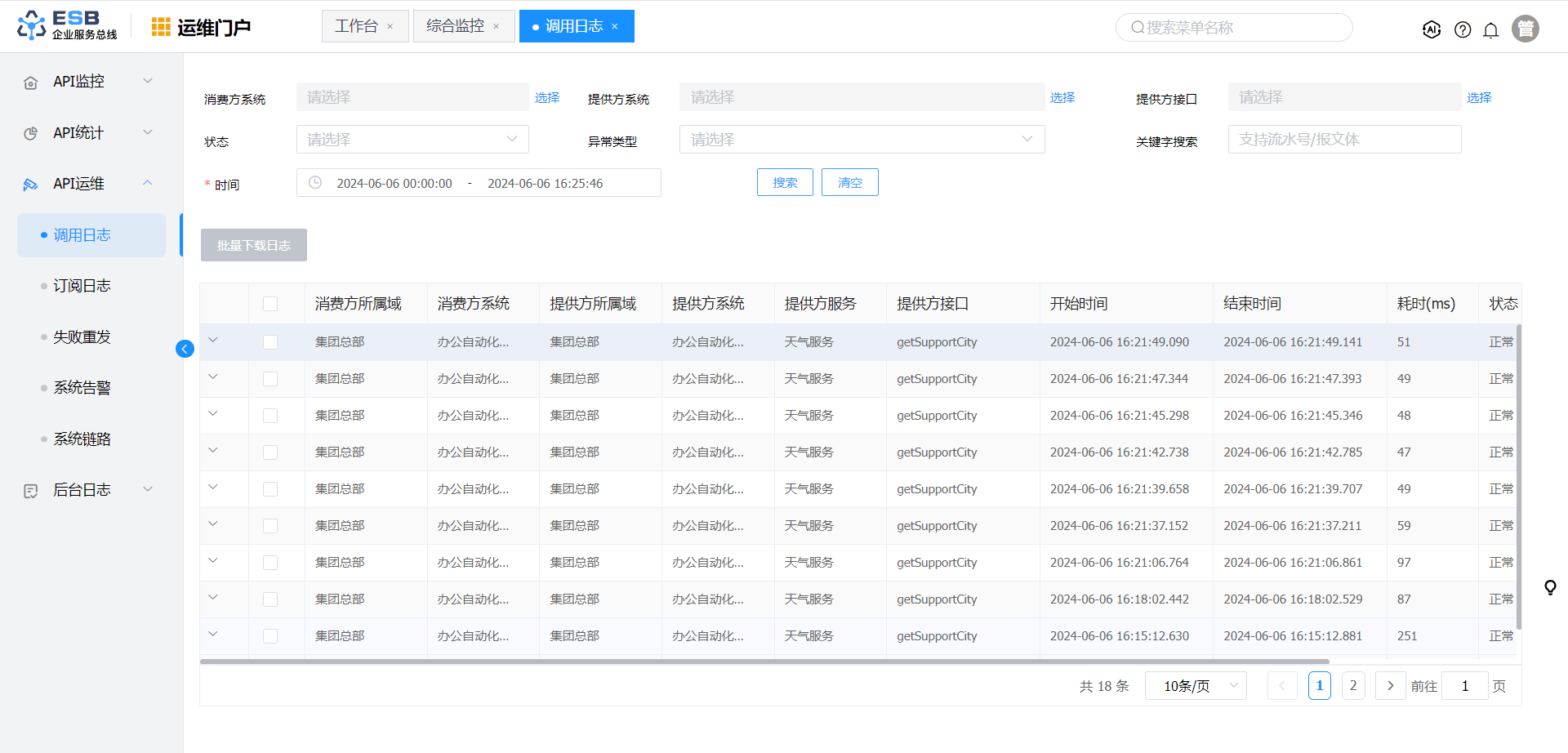Click the AI assistant icon in header
1568x753 pixels.
[1431, 29]
